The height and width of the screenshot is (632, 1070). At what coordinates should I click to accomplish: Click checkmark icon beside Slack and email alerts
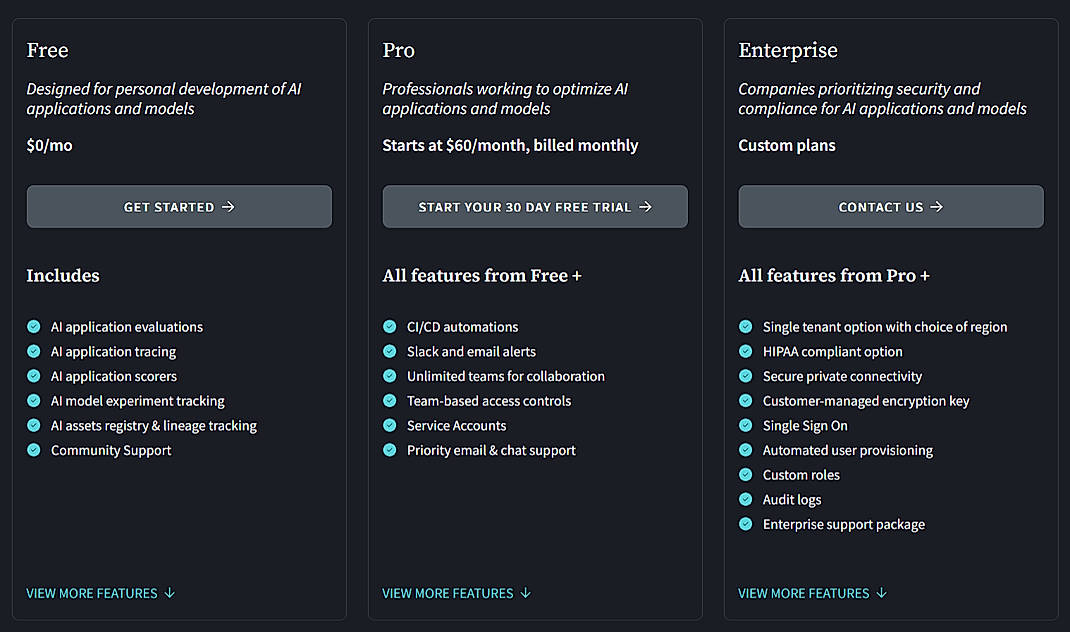tap(390, 351)
